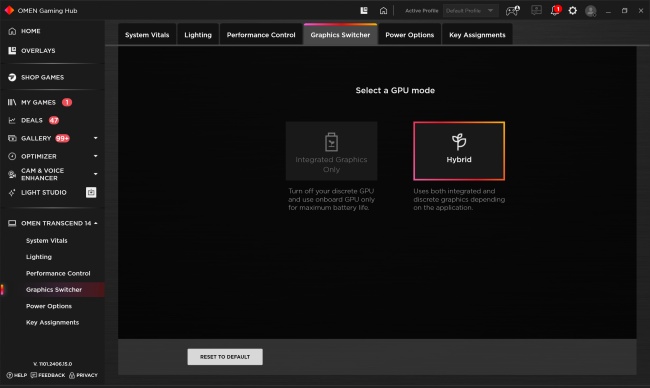650x388 pixels.
Task: Open Key Assignments in sidebar tree
Action: (52, 322)
